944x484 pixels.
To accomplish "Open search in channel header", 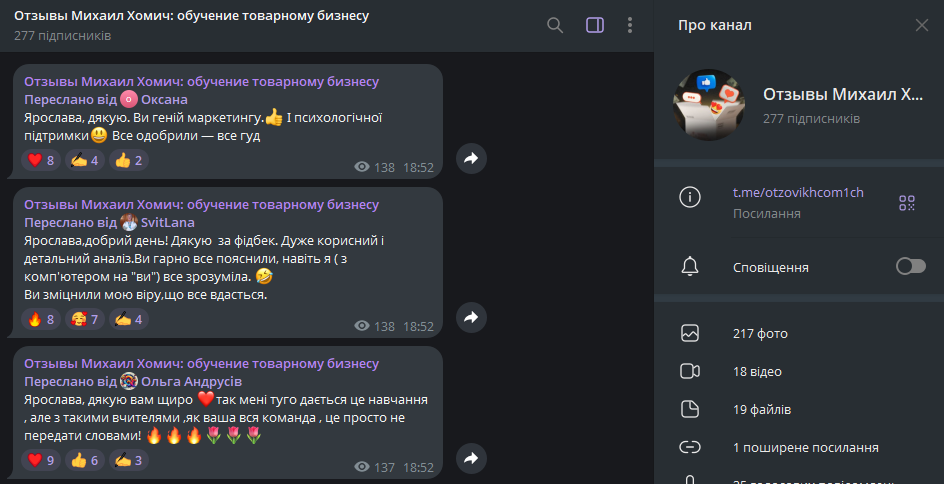I will pos(554,25).
